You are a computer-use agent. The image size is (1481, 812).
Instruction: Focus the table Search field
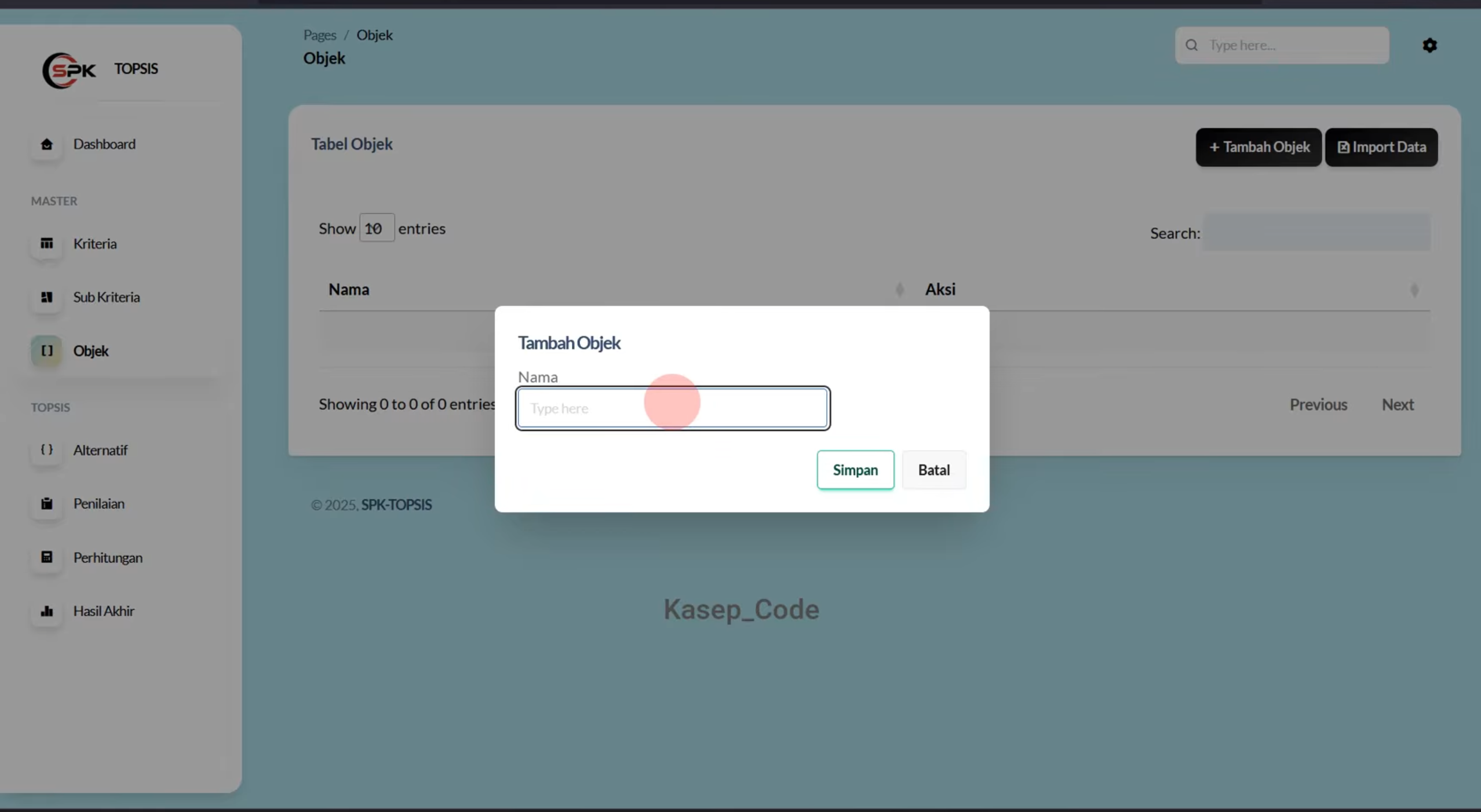point(1317,233)
